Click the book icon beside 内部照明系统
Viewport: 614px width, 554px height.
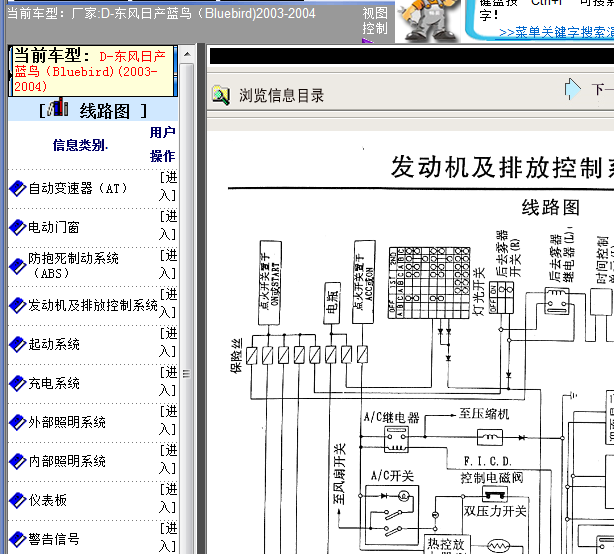(18, 462)
